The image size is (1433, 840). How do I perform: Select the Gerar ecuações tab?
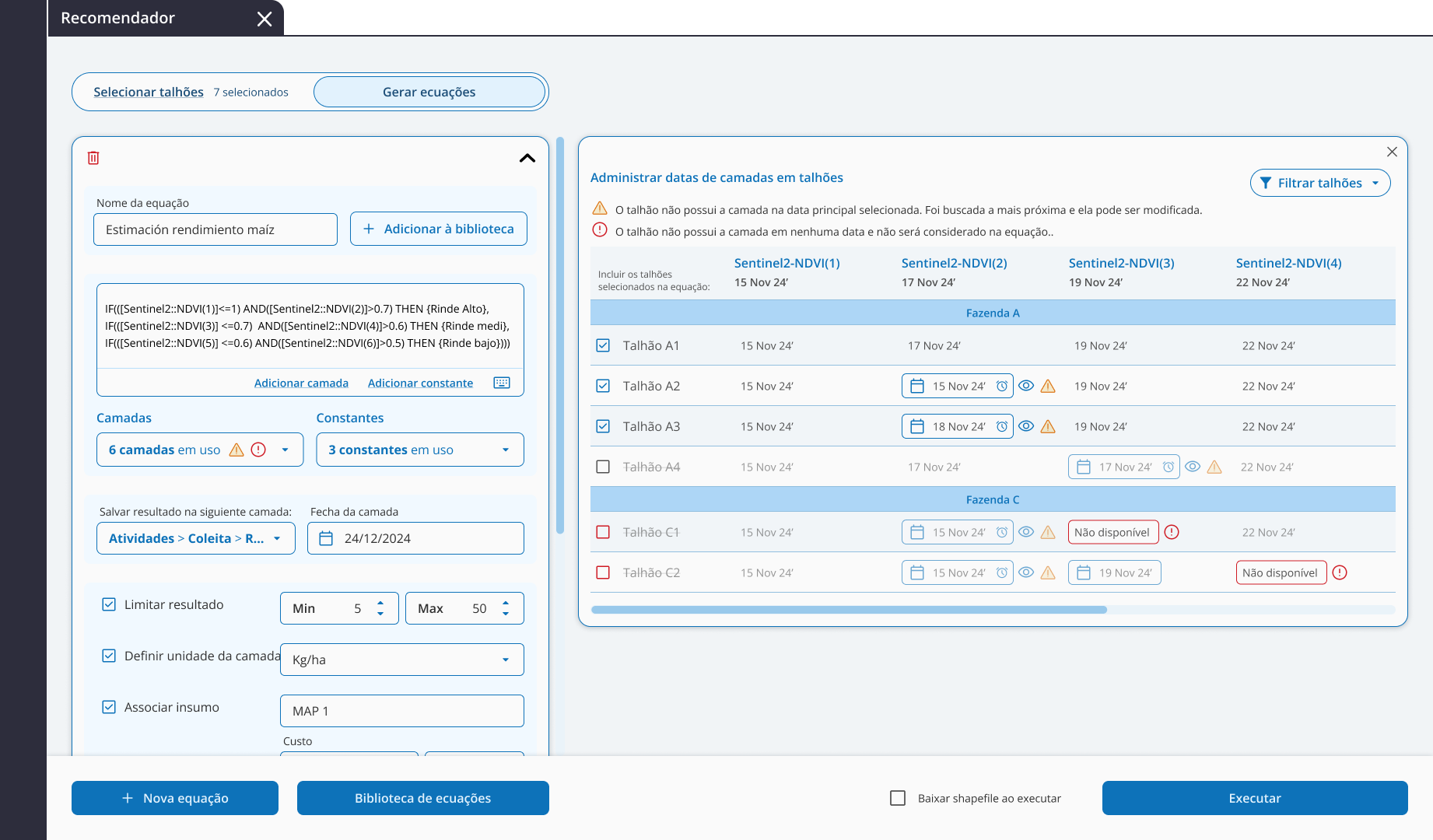pyautogui.click(x=429, y=92)
